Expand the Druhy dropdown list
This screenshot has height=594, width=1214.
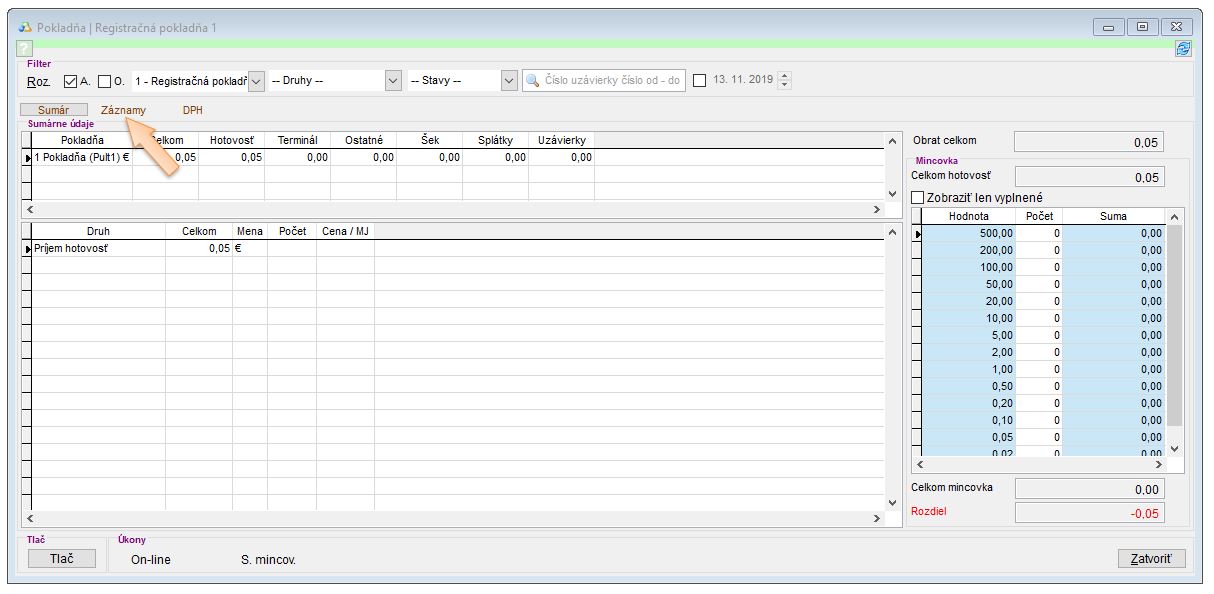[393, 81]
